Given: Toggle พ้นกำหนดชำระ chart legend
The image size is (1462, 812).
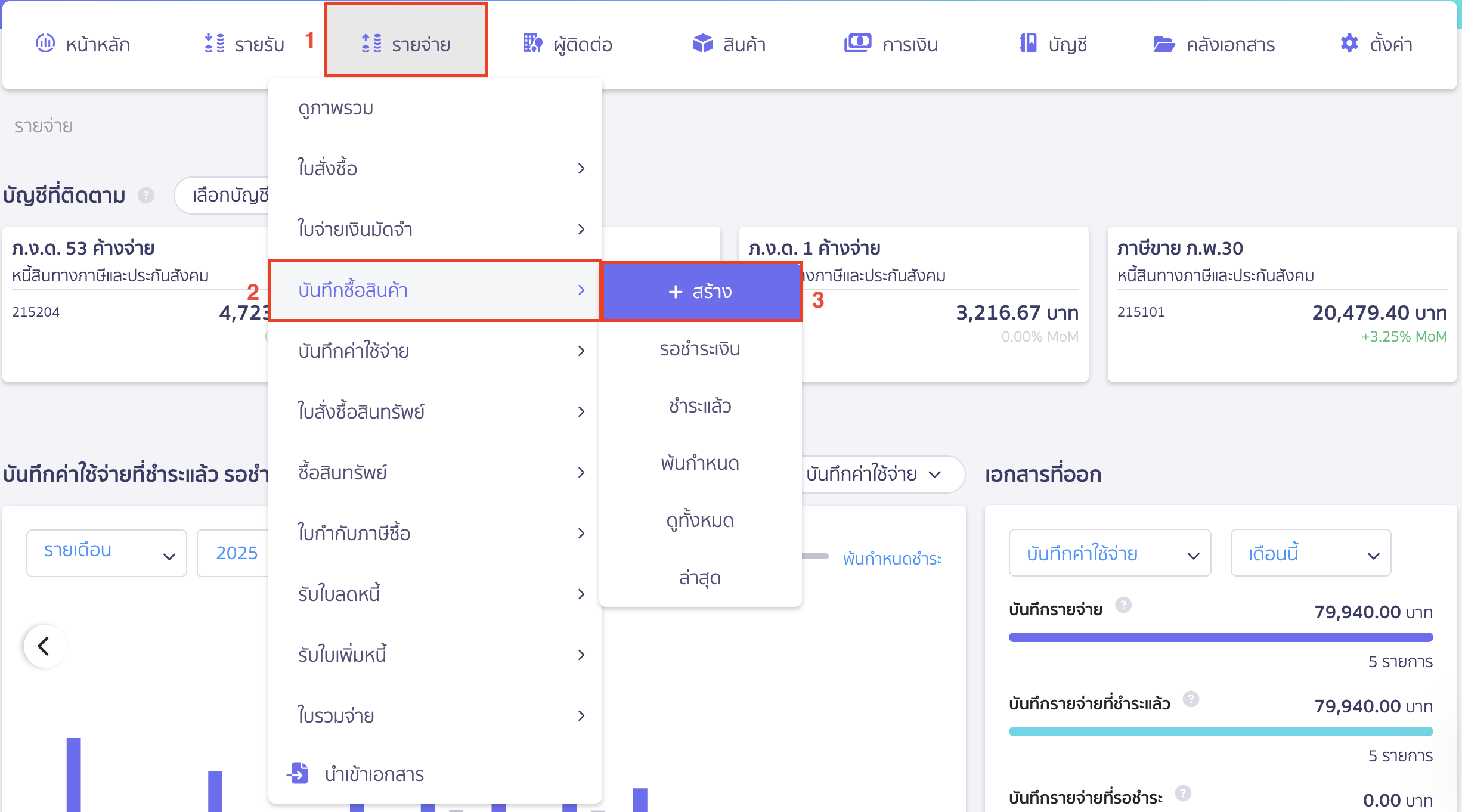Looking at the screenshot, I should [892, 558].
